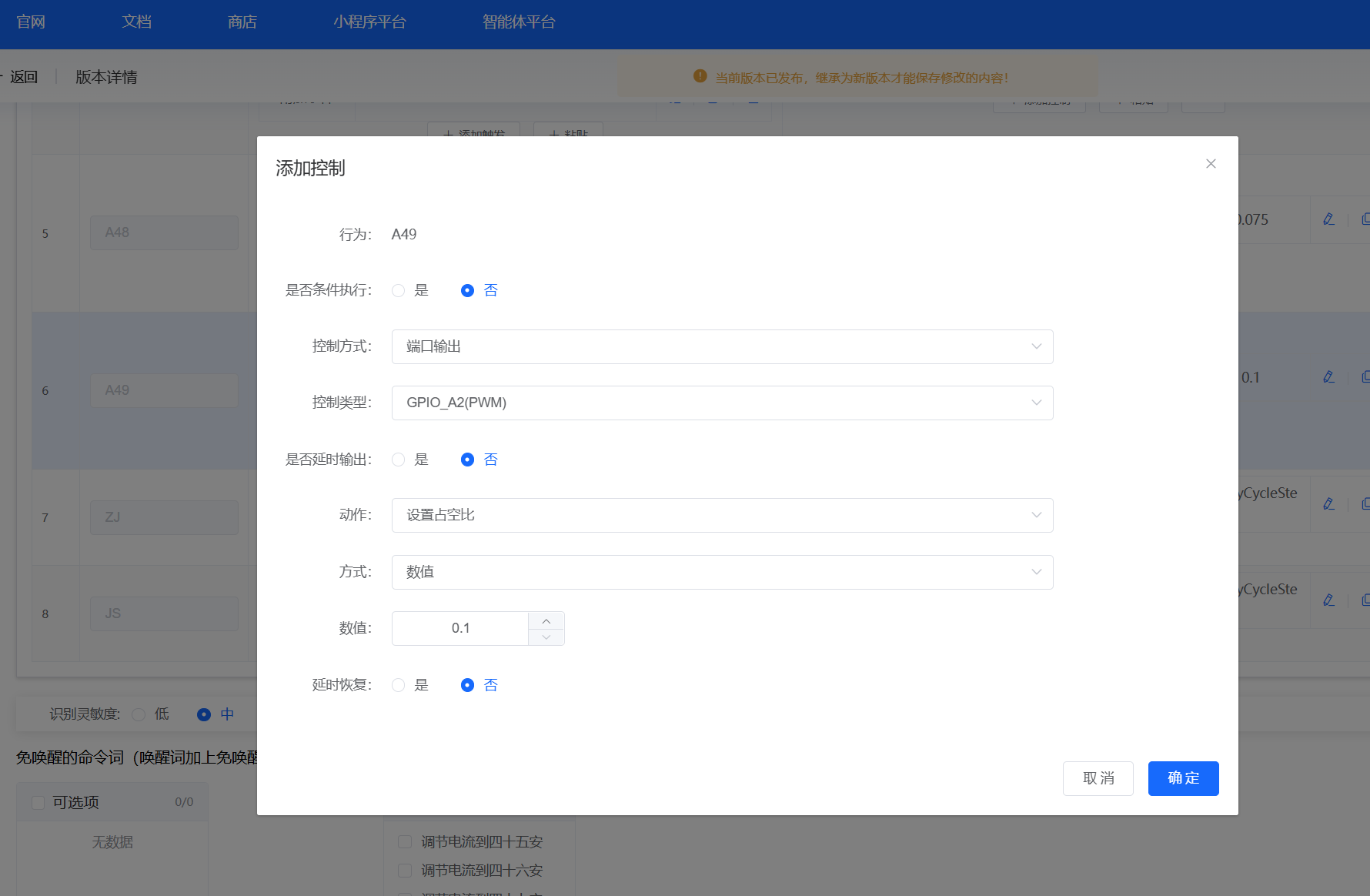This screenshot has width=1370, height=896.
Task: Open the 控制方式 dropdown showing 端口输出
Action: tap(722, 346)
